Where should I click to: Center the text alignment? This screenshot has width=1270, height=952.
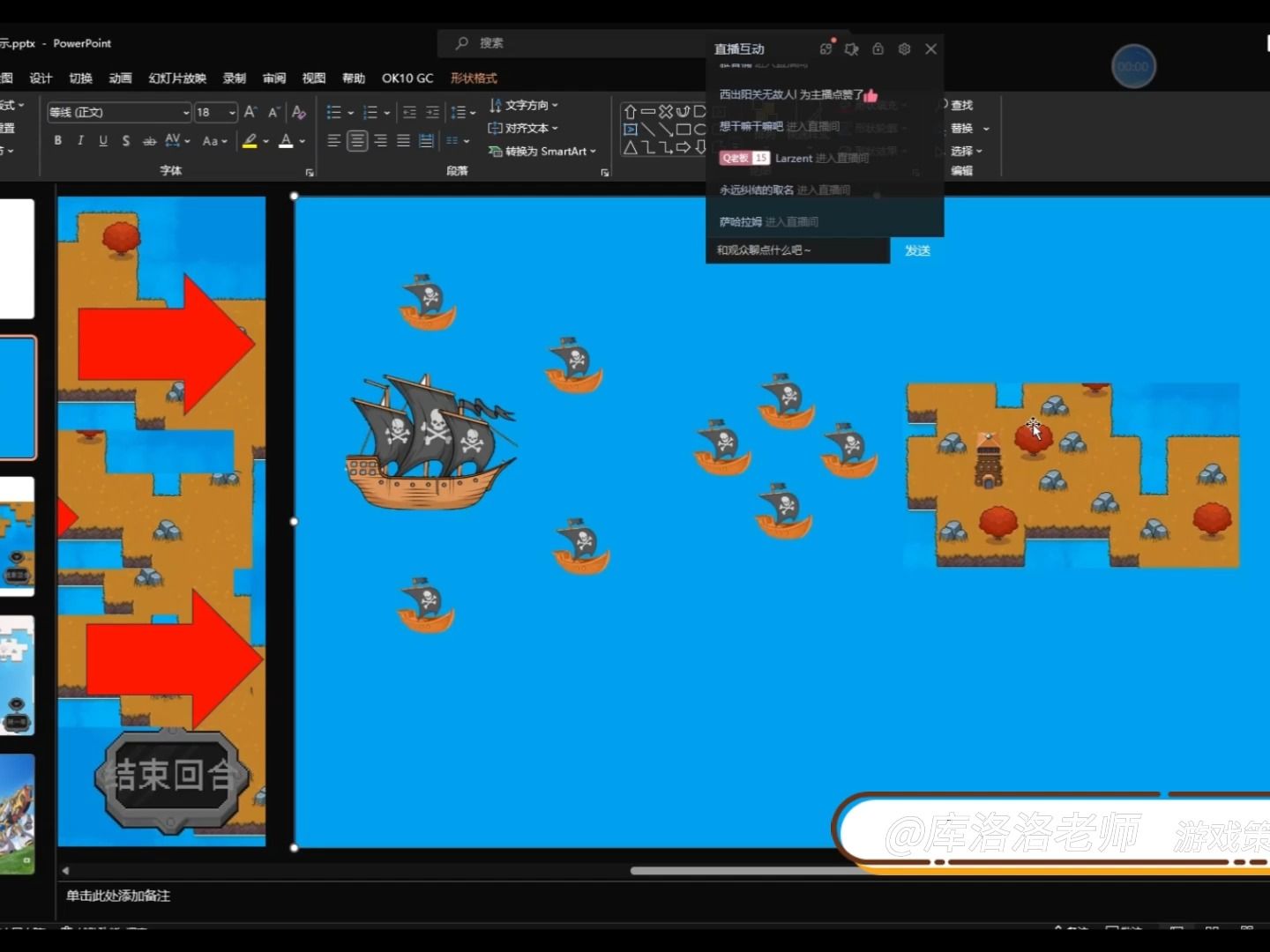point(357,140)
